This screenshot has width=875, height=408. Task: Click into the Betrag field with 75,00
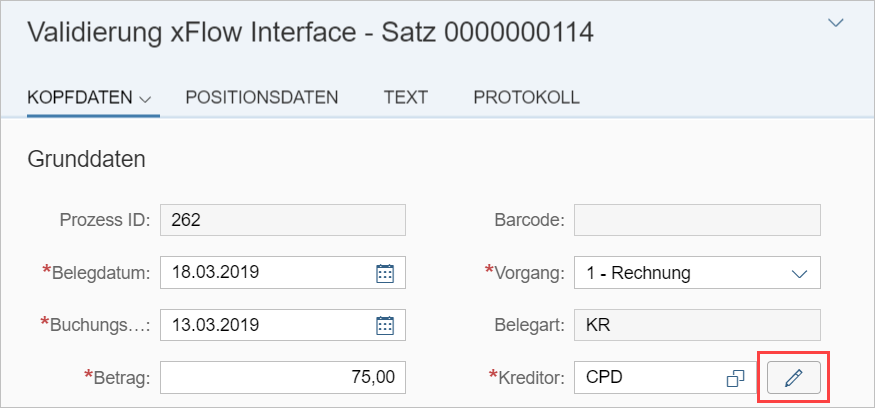(282, 378)
